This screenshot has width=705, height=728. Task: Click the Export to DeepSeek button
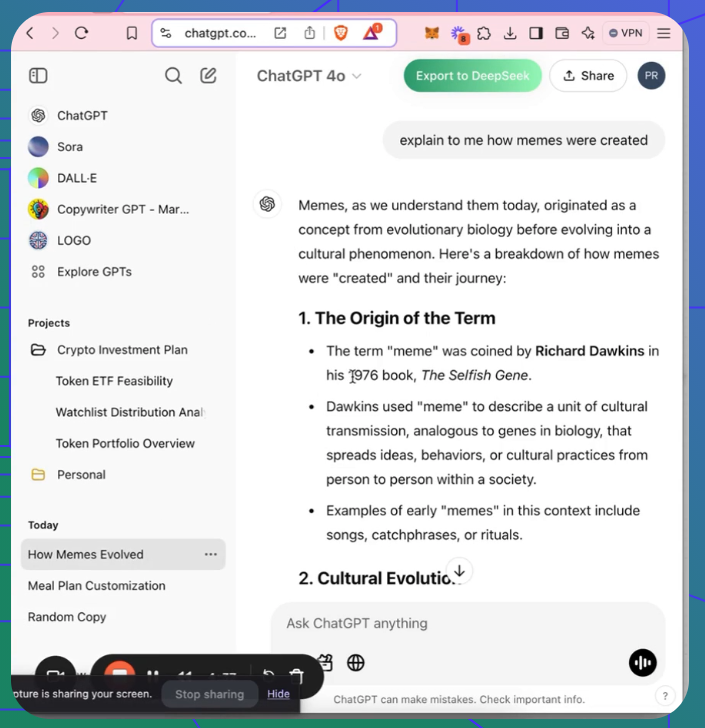pos(472,76)
